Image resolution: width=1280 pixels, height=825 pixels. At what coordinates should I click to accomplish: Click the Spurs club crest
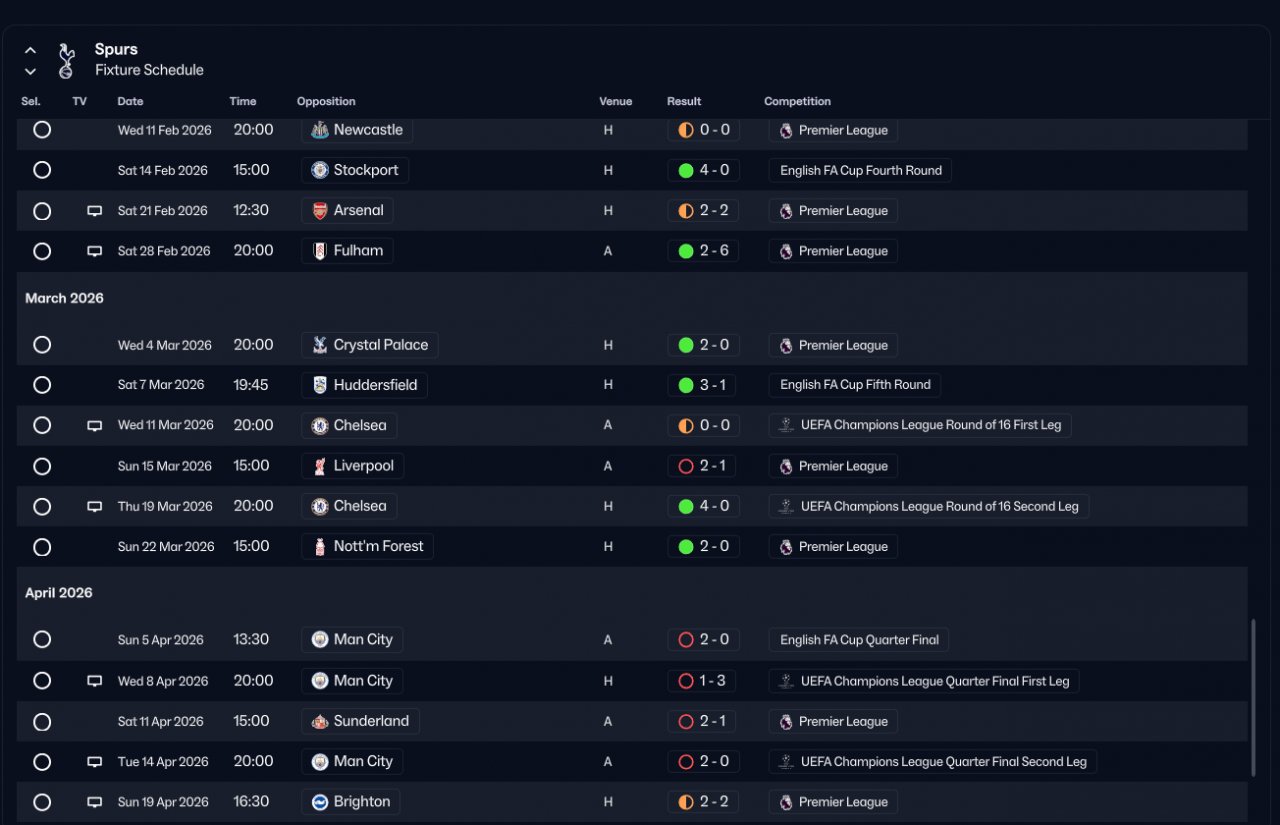tap(66, 60)
